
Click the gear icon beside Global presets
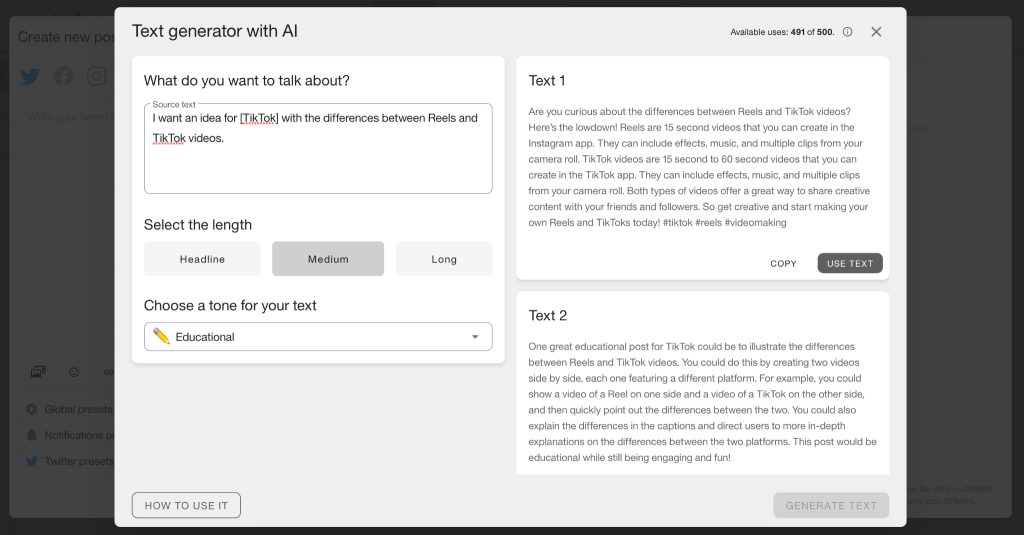click(x=31, y=409)
